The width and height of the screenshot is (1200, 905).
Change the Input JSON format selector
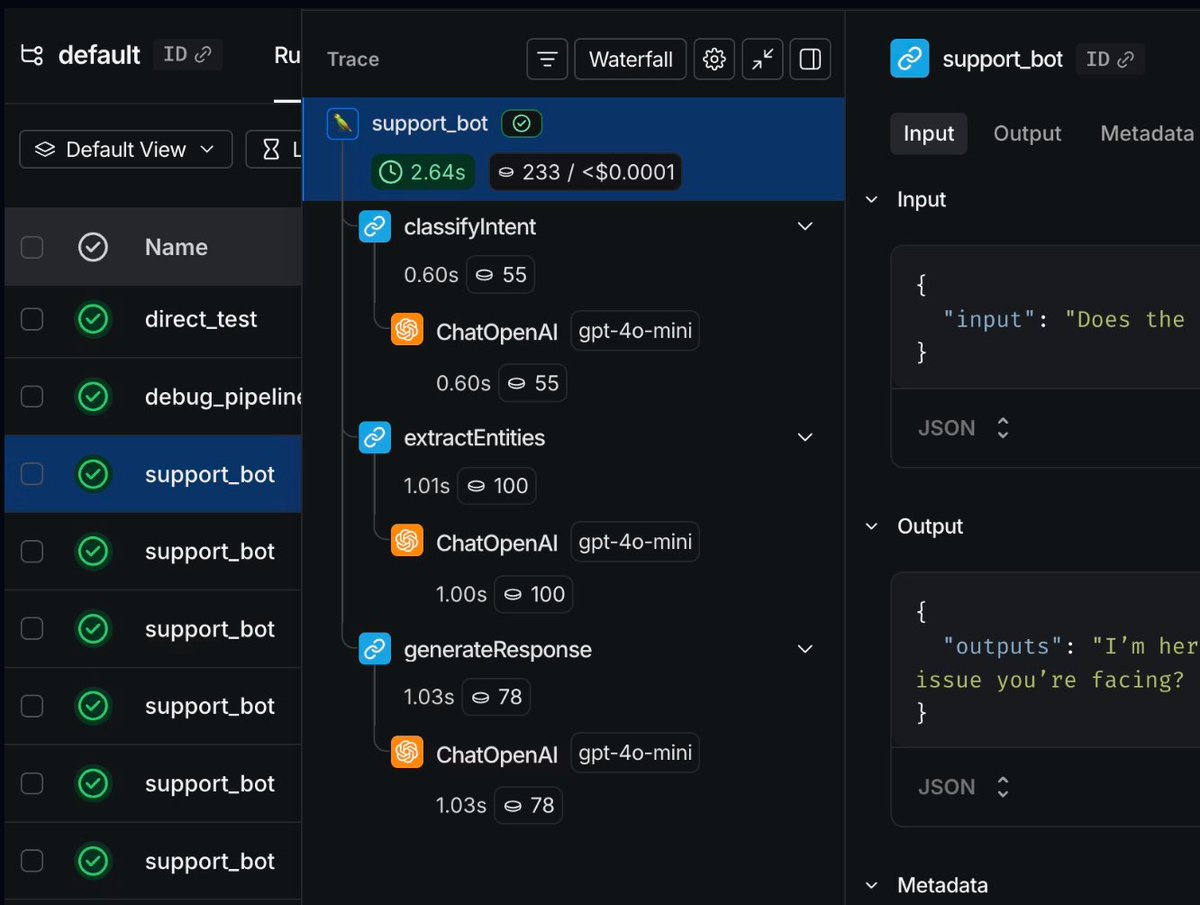point(961,428)
